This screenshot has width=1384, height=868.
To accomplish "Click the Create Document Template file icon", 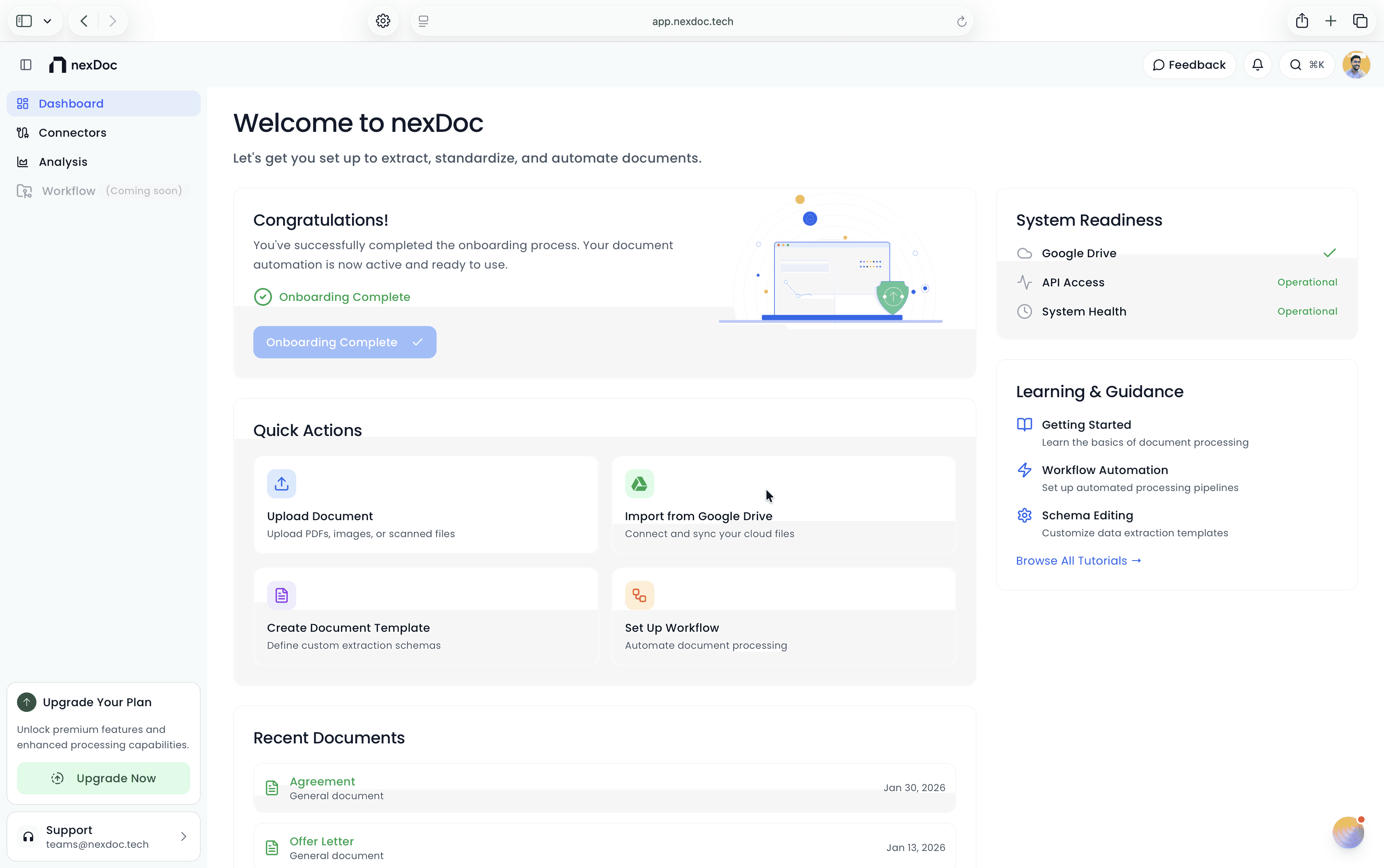I will coord(281,594).
